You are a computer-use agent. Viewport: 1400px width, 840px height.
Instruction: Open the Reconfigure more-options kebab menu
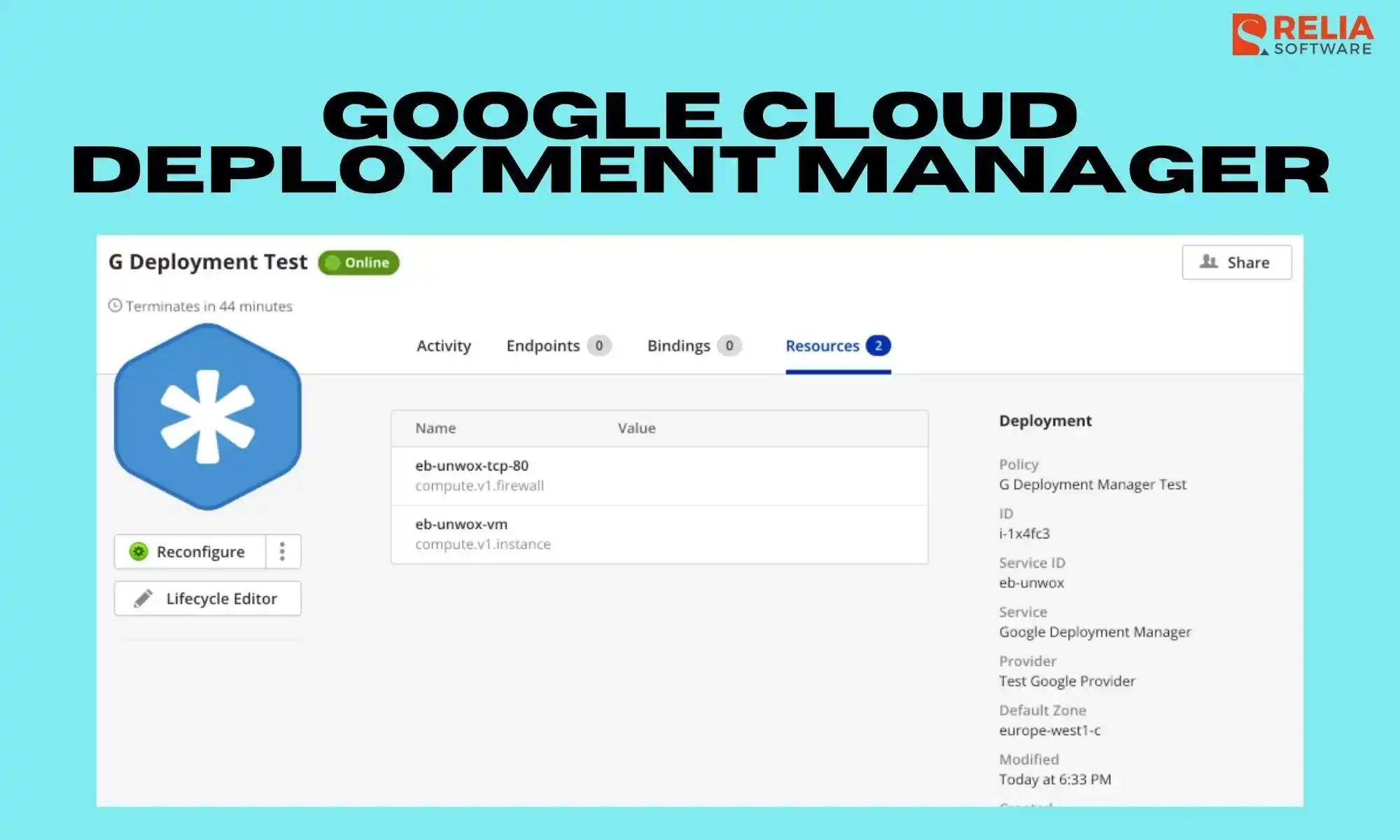click(283, 552)
